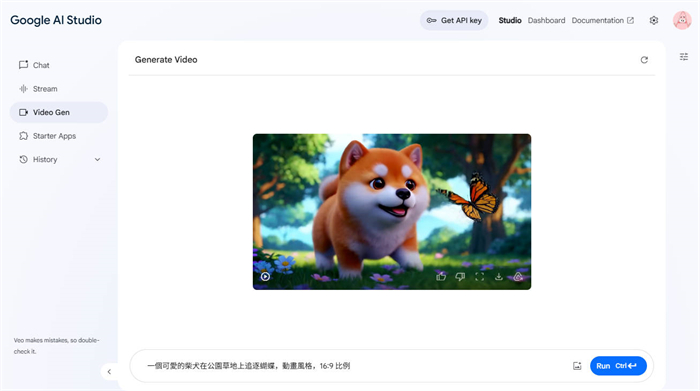
Task: Click the Generate Video heading
Action: (166, 60)
